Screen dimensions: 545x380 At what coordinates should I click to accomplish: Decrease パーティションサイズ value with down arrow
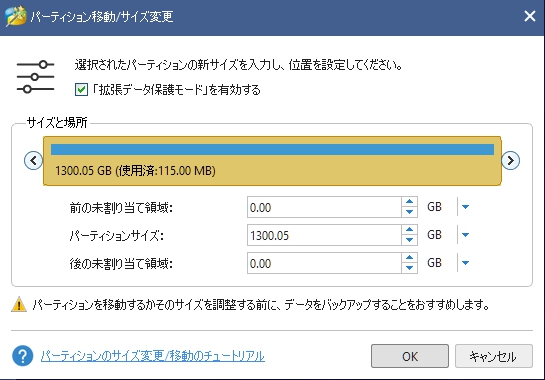point(409,240)
